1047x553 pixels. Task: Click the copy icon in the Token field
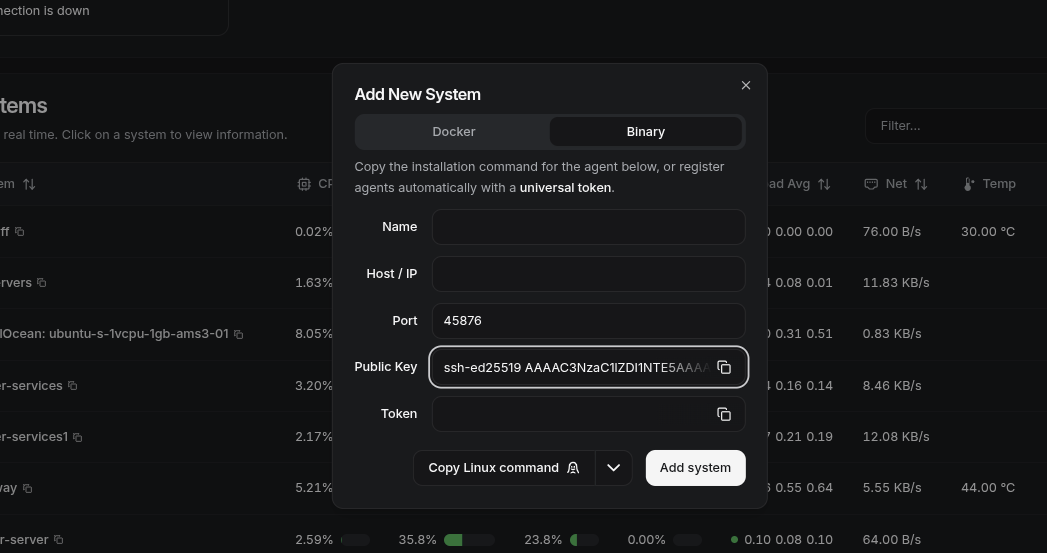(724, 414)
